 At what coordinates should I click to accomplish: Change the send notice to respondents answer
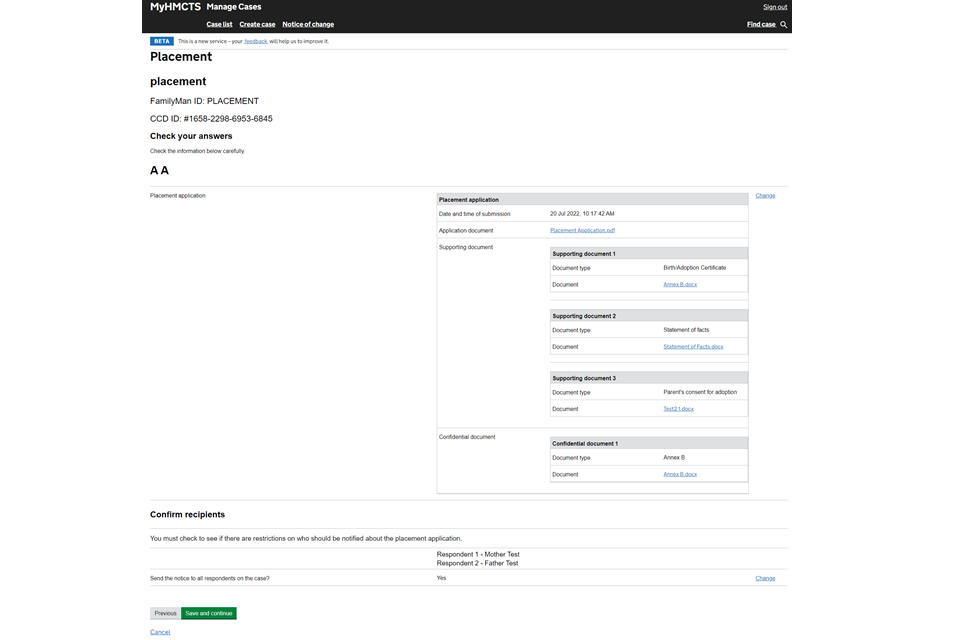click(x=765, y=578)
